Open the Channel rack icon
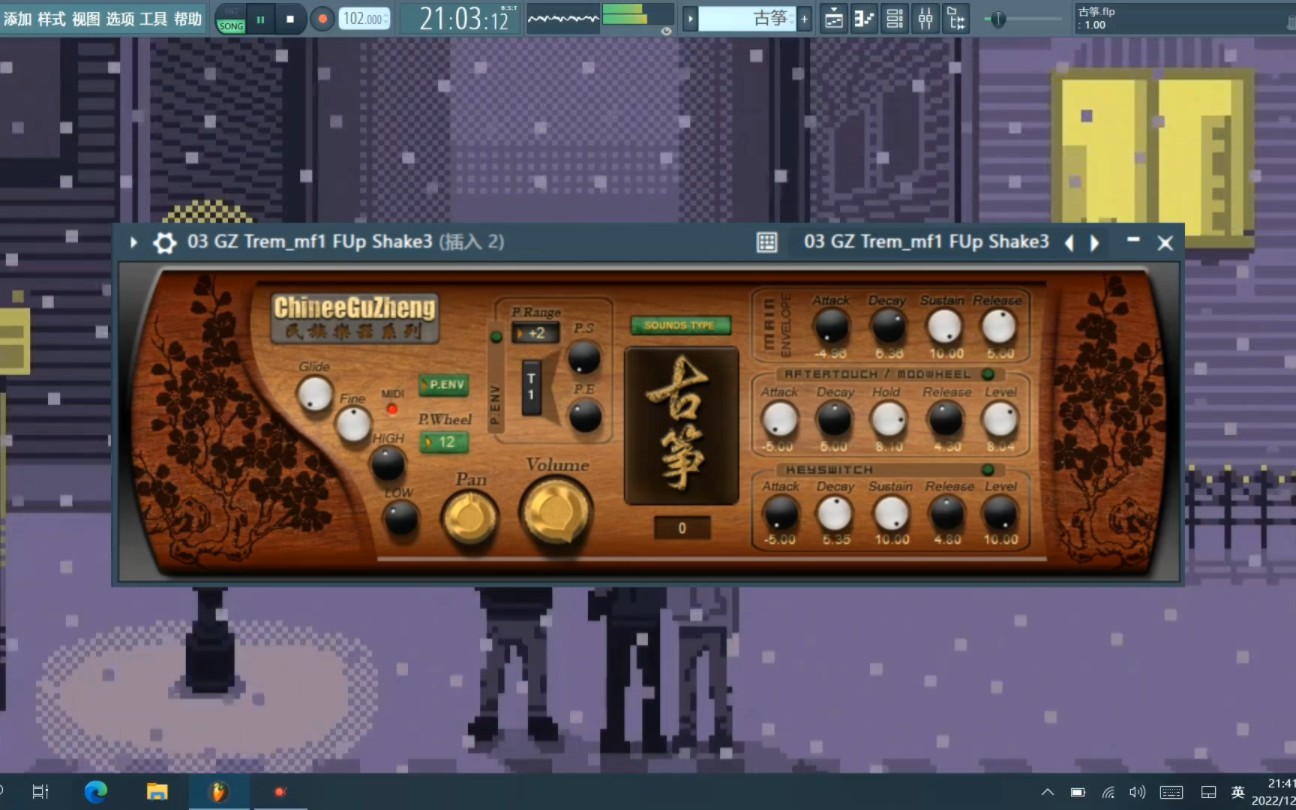This screenshot has width=1296, height=810. tap(895, 19)
